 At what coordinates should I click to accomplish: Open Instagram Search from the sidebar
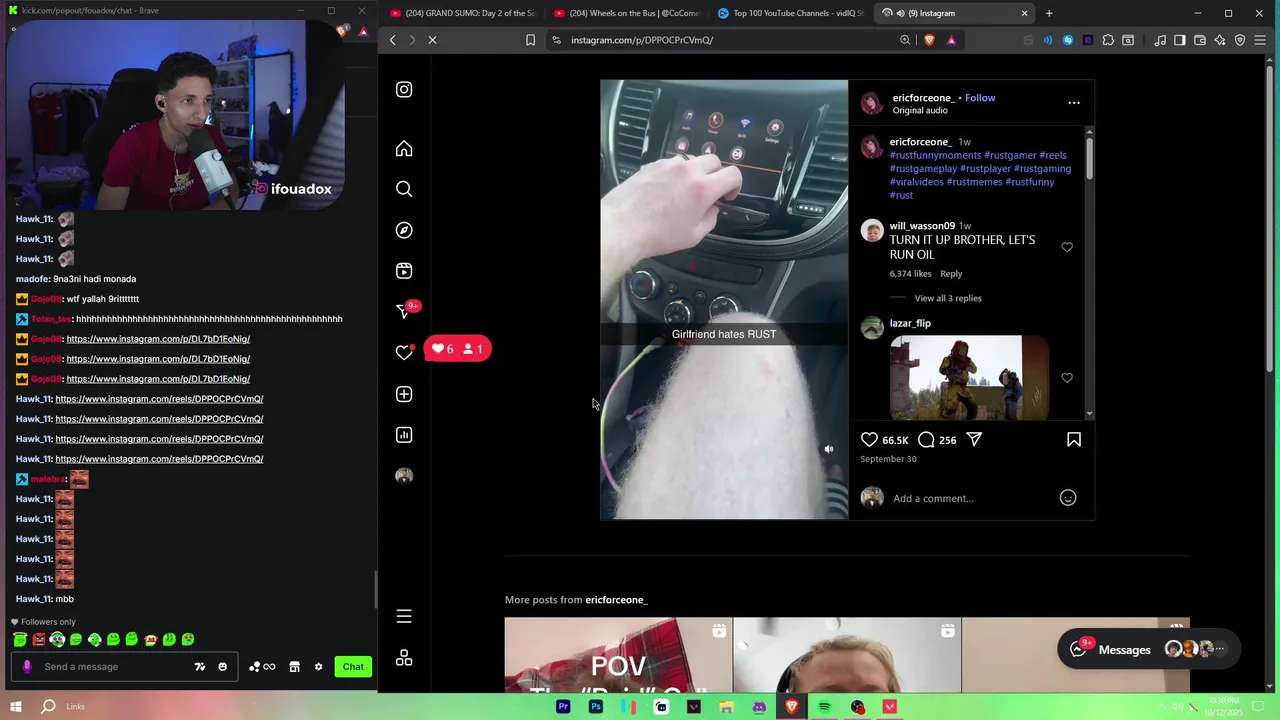tap(404, 189)
